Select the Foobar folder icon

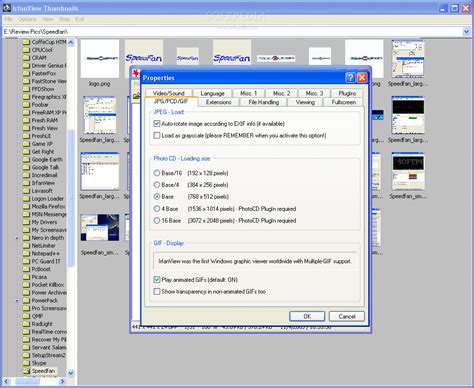pyautogui.click(x=26, y=105)
